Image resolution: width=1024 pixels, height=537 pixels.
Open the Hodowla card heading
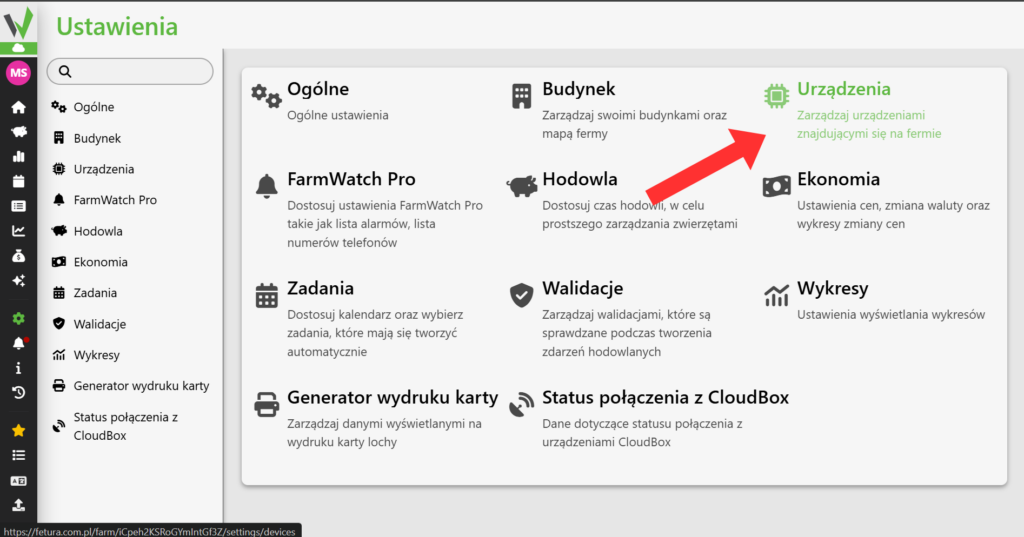580,179
